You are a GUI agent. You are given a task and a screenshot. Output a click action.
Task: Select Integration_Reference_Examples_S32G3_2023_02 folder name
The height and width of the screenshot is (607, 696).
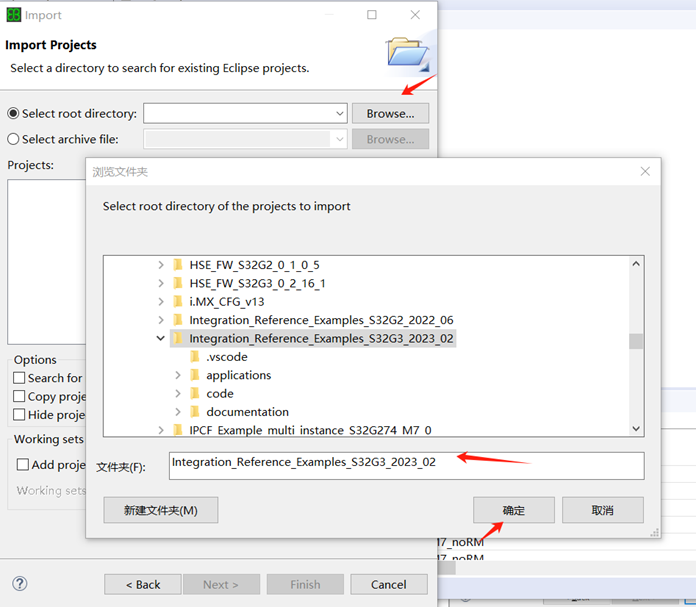pos(321,339)
